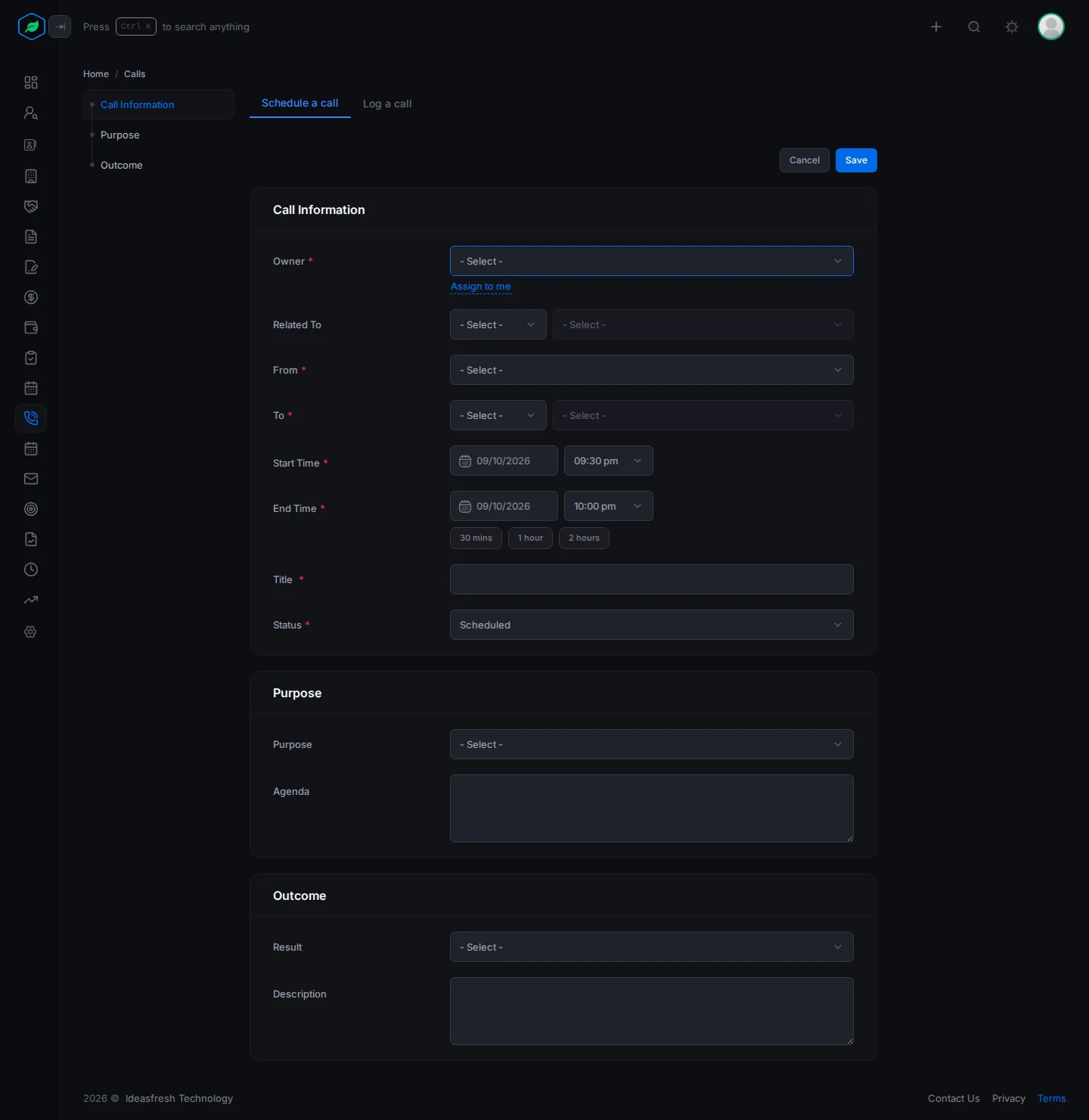Switch to the Log a call tab
Screen dimensions: 1089x1120
(x=387, y=104)
